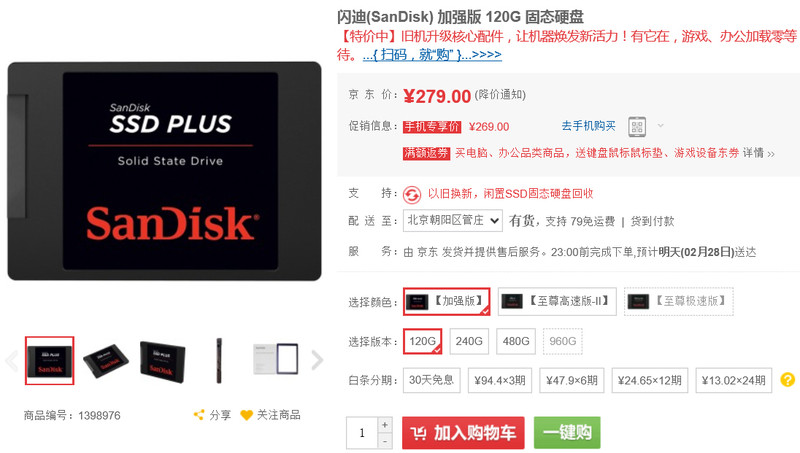Click the green 一键购 button
Screen dimensions: 800x453
[567, 433]
